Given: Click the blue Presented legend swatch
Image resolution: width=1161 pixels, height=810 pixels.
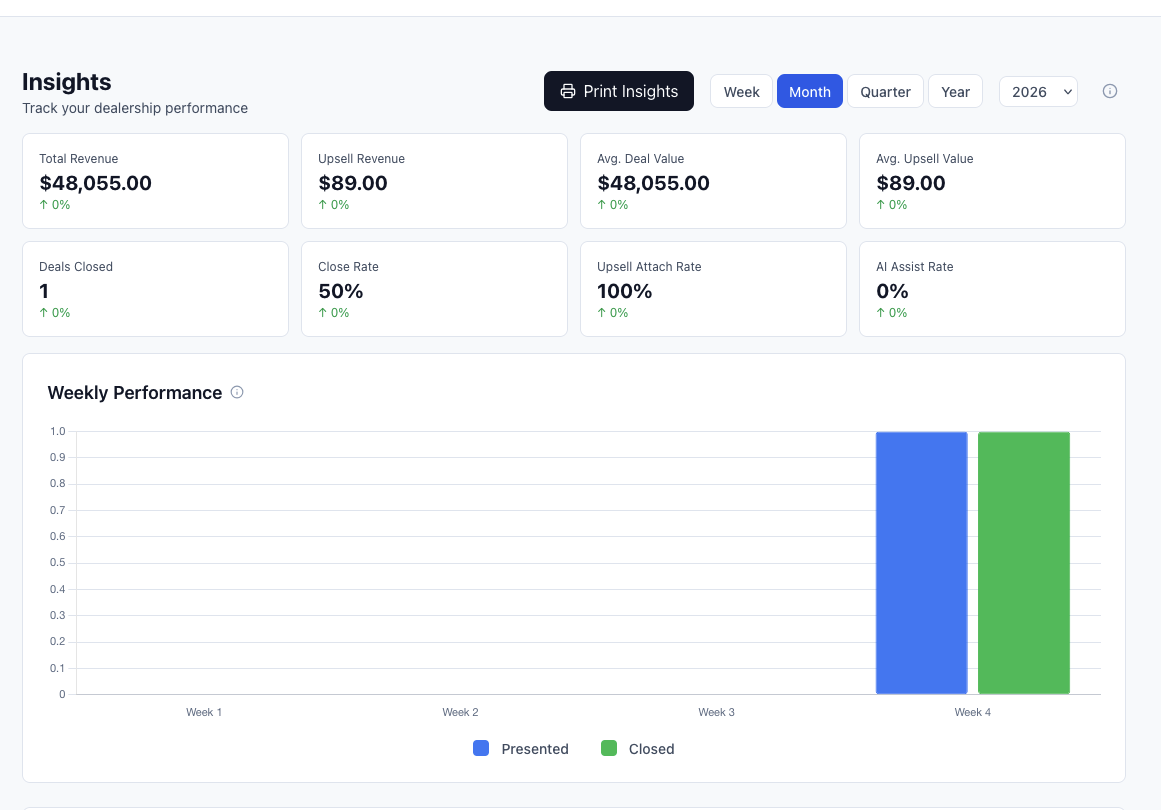Looking at the screenshot, I should point(481,748).
